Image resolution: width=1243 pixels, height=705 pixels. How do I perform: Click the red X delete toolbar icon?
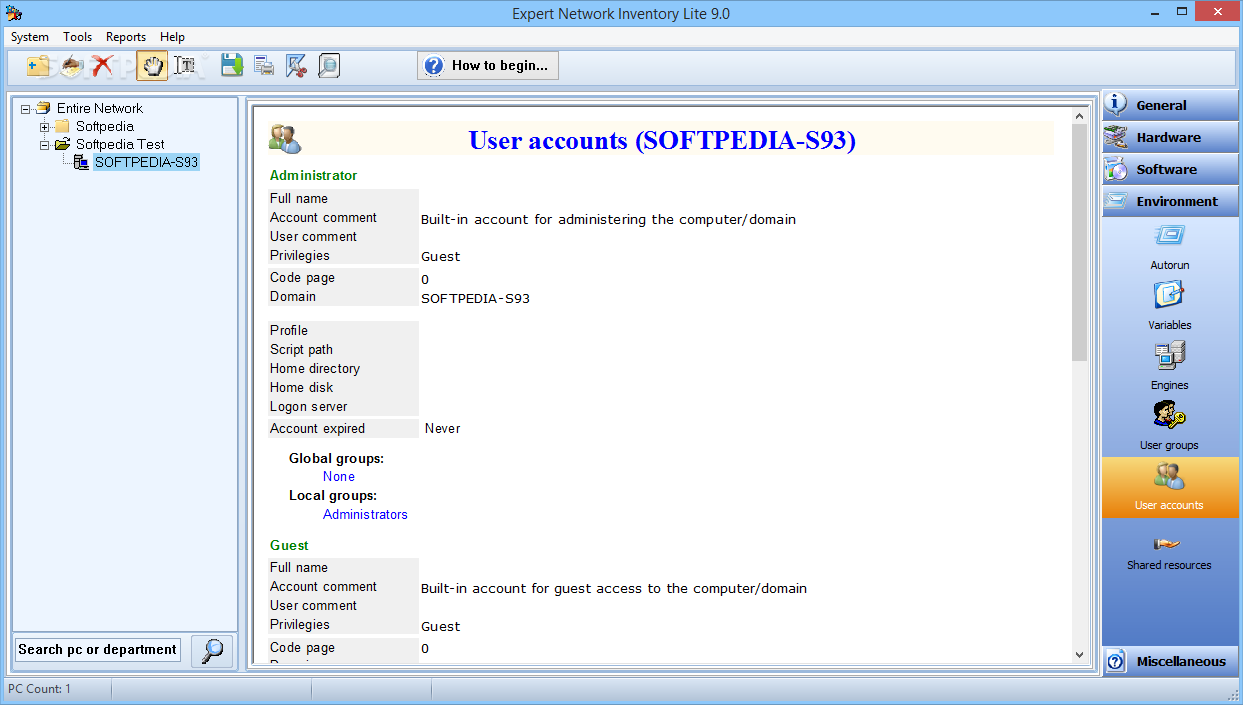(103, 66)
